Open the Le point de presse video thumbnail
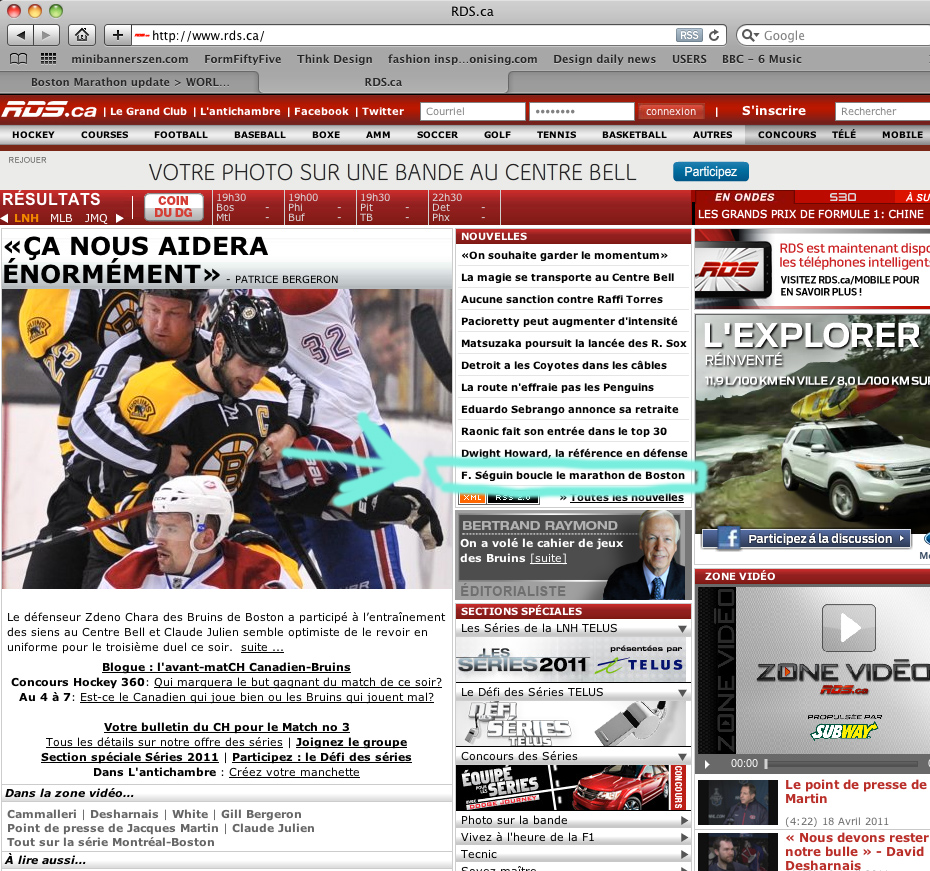 [x=737, y=803]
